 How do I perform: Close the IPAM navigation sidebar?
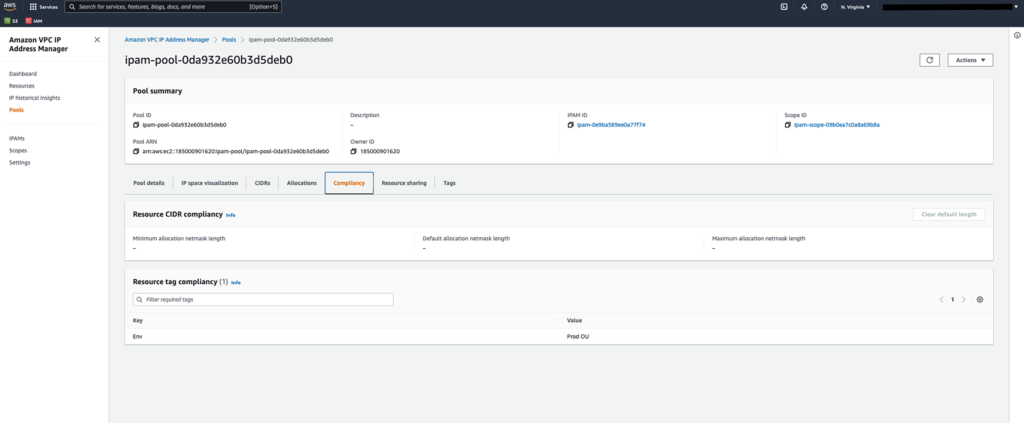pyautogui.click(x=97, y=40)
